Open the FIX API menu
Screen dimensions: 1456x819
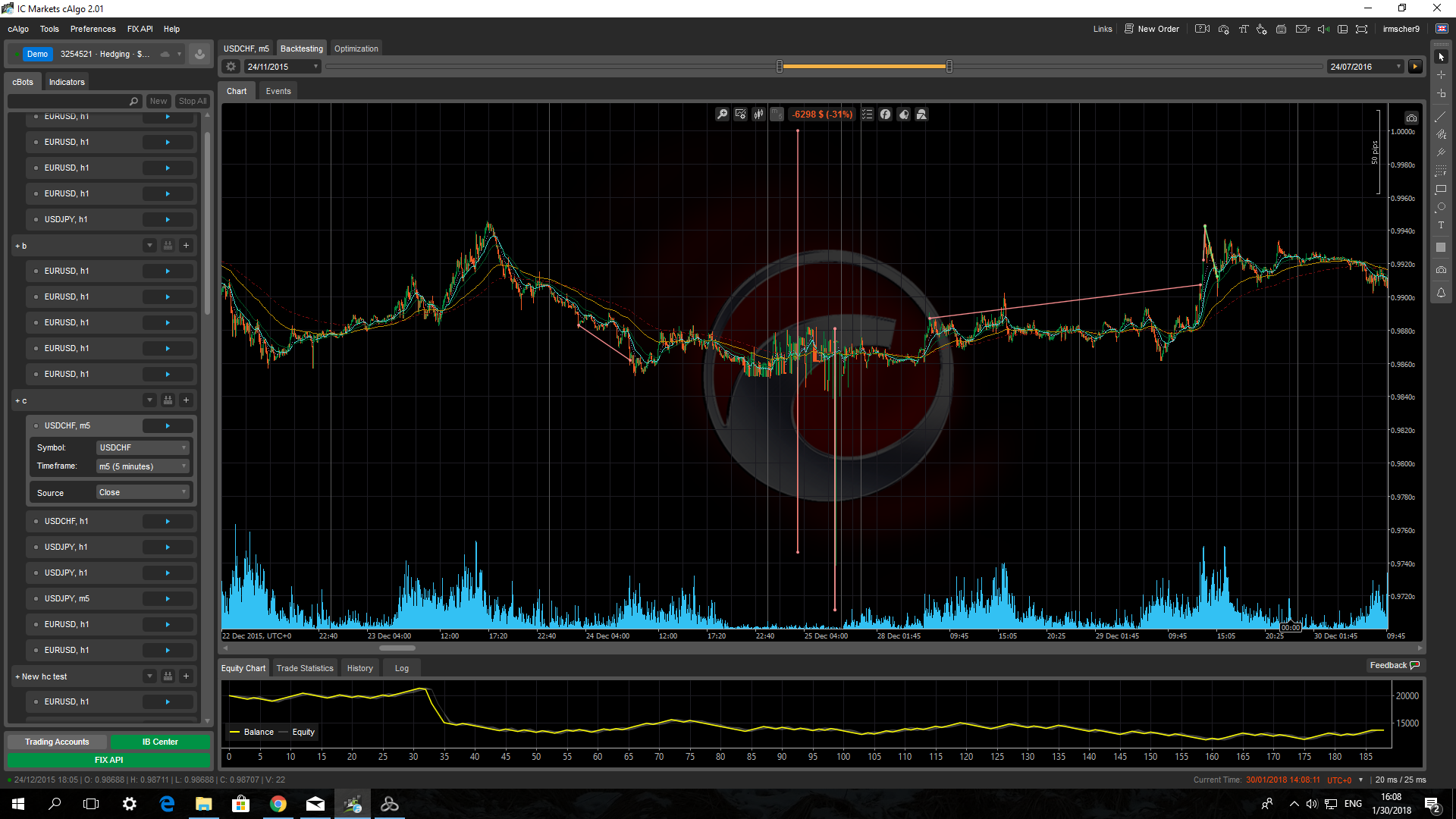click(140, 29)
